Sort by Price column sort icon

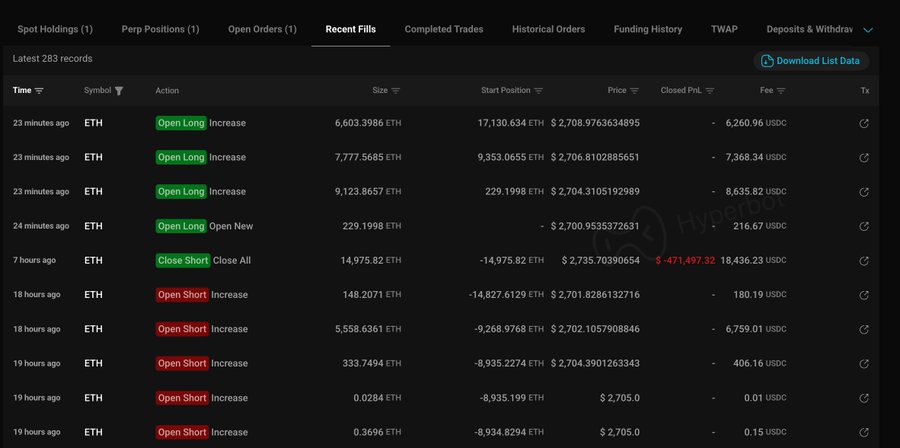coord(634,91)
